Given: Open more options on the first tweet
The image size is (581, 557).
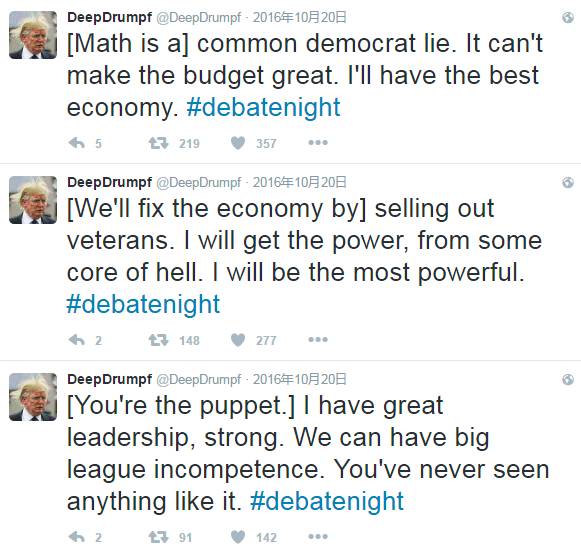Looking at the screenshot, I should pos(318,143).
